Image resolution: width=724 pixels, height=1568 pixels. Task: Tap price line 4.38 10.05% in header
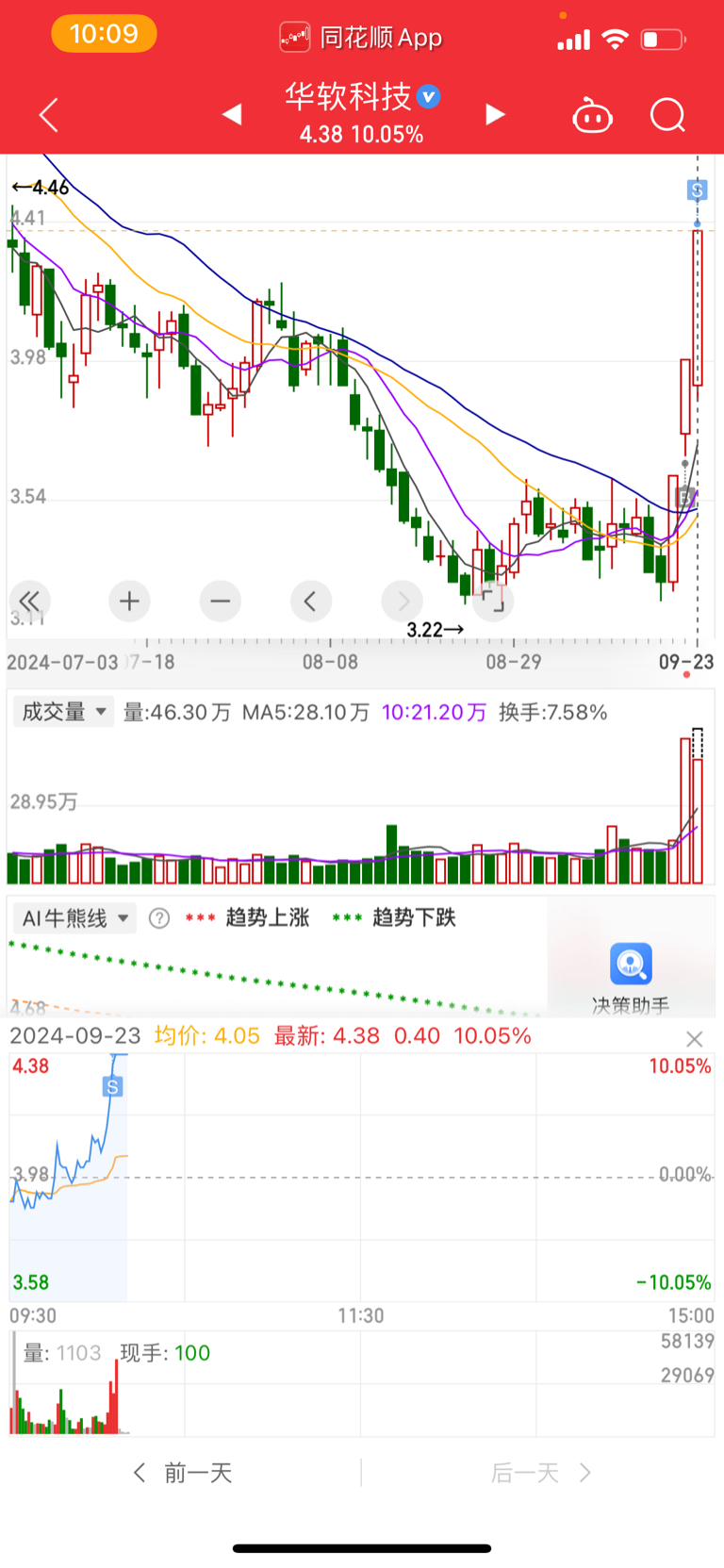[x=361, y=135]
